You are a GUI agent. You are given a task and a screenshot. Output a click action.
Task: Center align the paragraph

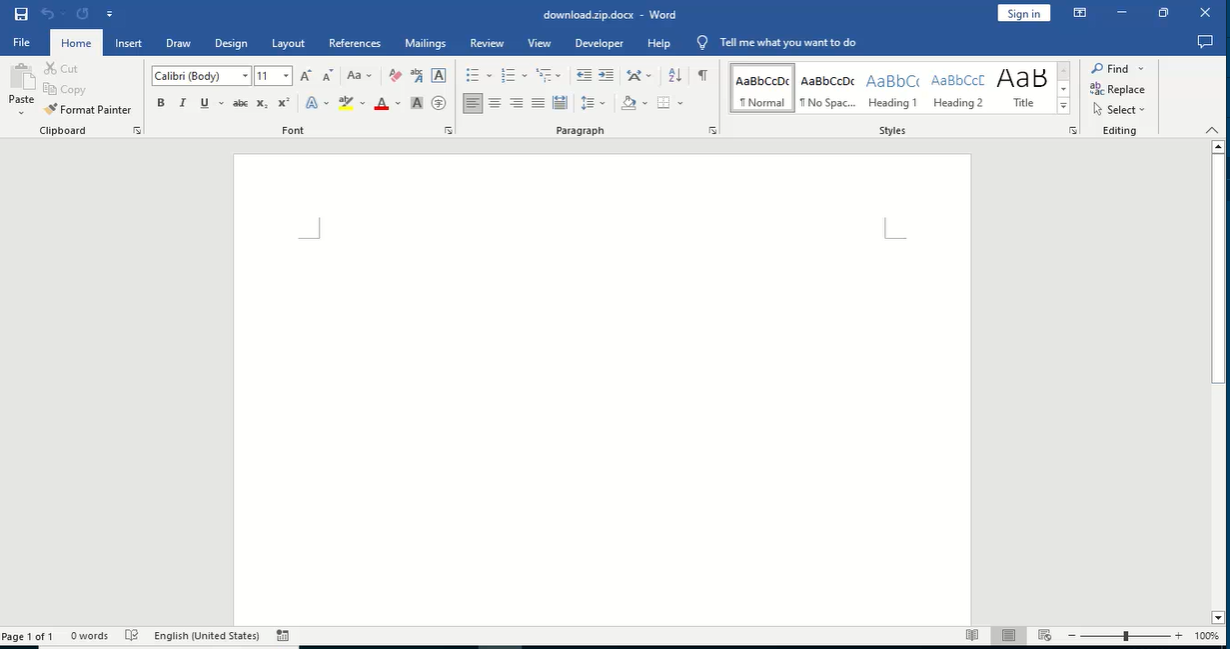[495, 103]
